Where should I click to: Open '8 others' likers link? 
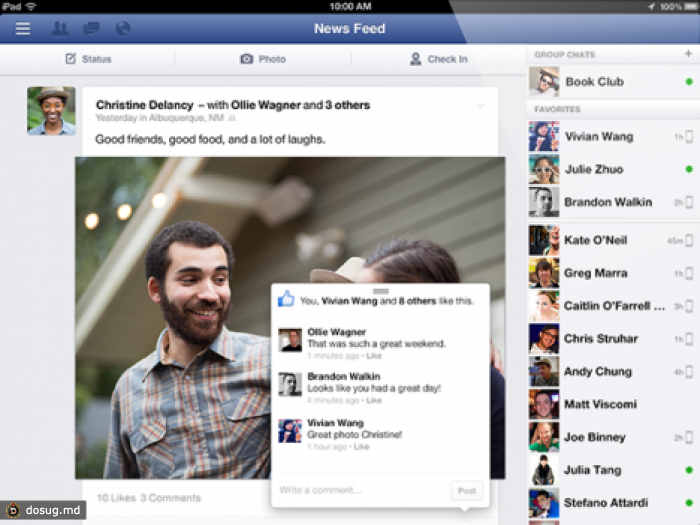click(417, 301)
